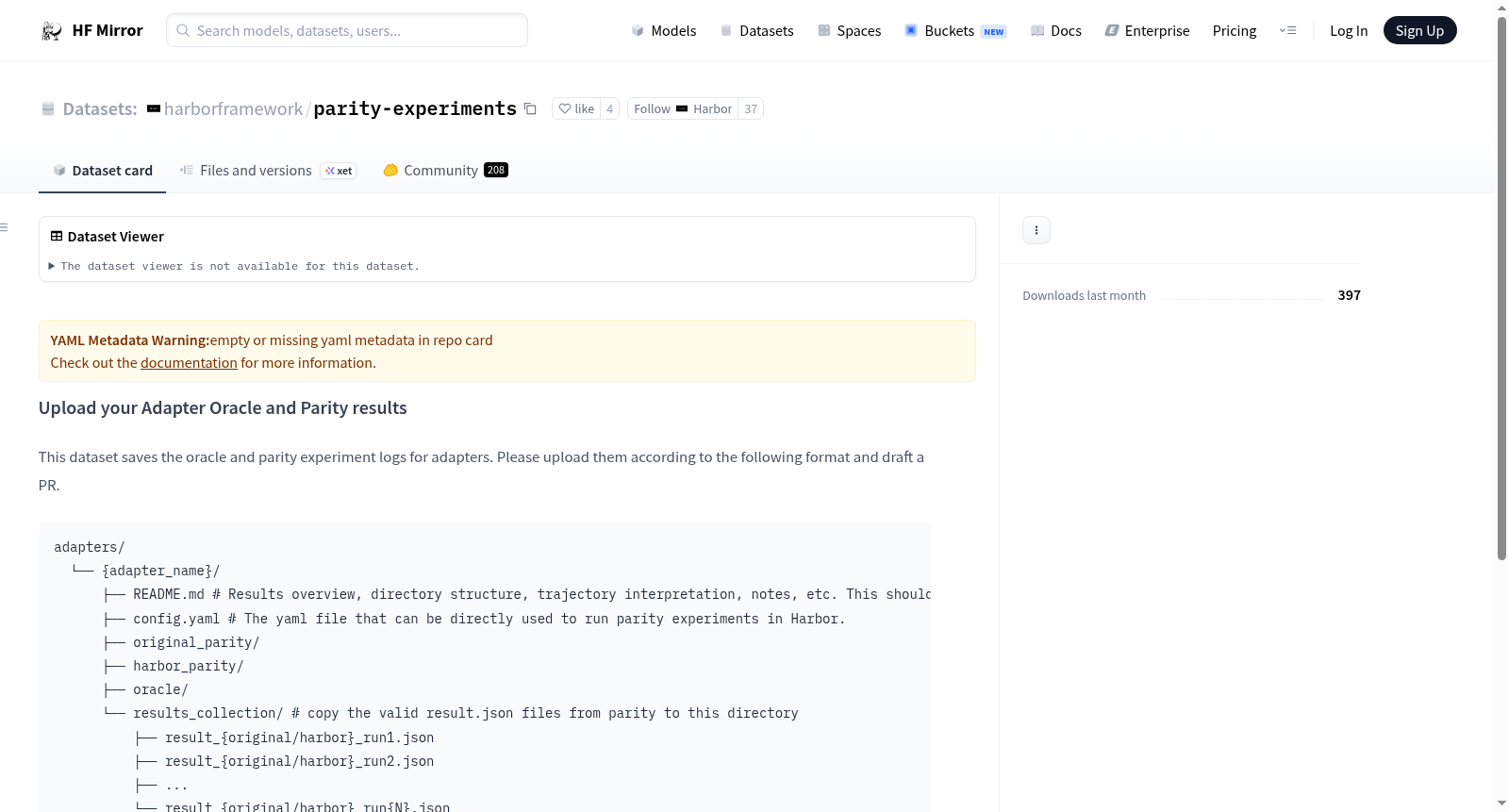The image size is (1509, 812).
Task: Click the 'results_collection/' line in code block
Action: click(466, 713)
